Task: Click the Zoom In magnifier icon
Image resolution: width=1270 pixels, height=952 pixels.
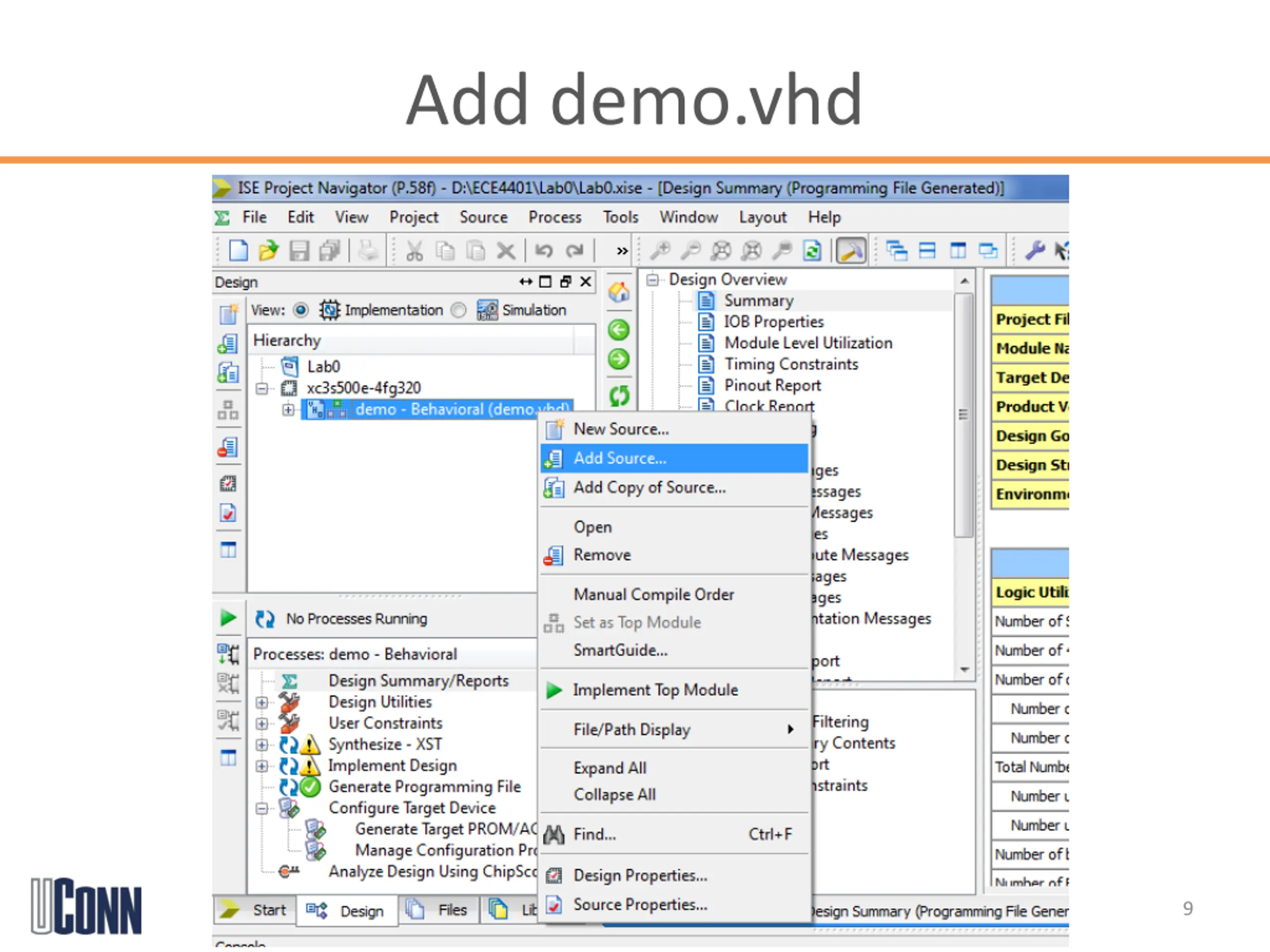Action: coord(660,251)
